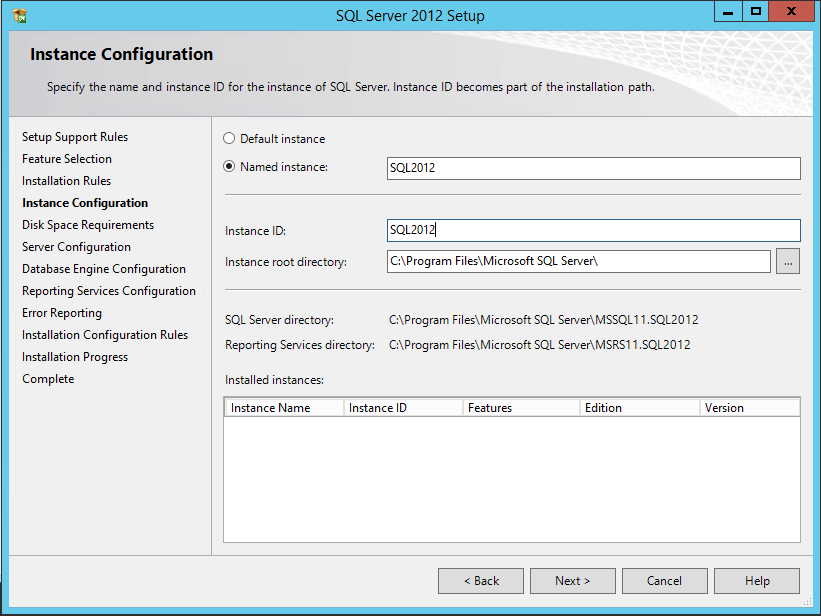Select Instance Configuration step in sidebar
The width and height of the screenshot is (821, 616).
point(85,203)
